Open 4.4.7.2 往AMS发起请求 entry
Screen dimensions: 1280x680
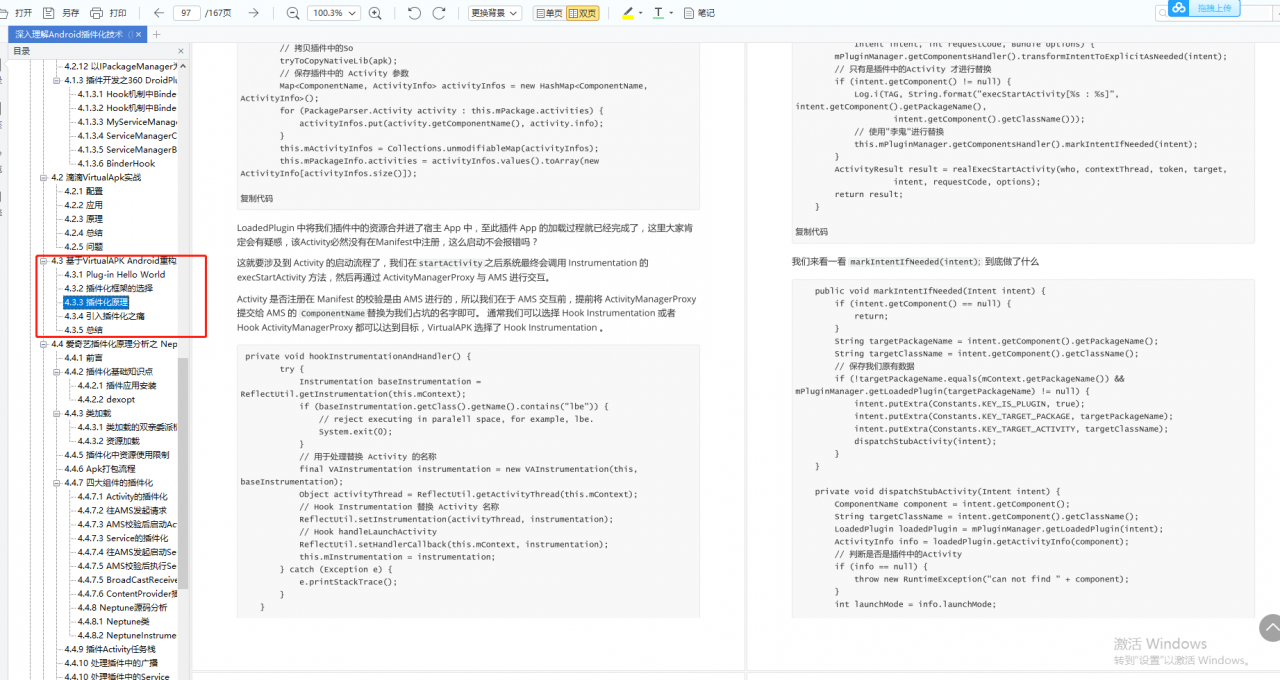pos(123,510)
